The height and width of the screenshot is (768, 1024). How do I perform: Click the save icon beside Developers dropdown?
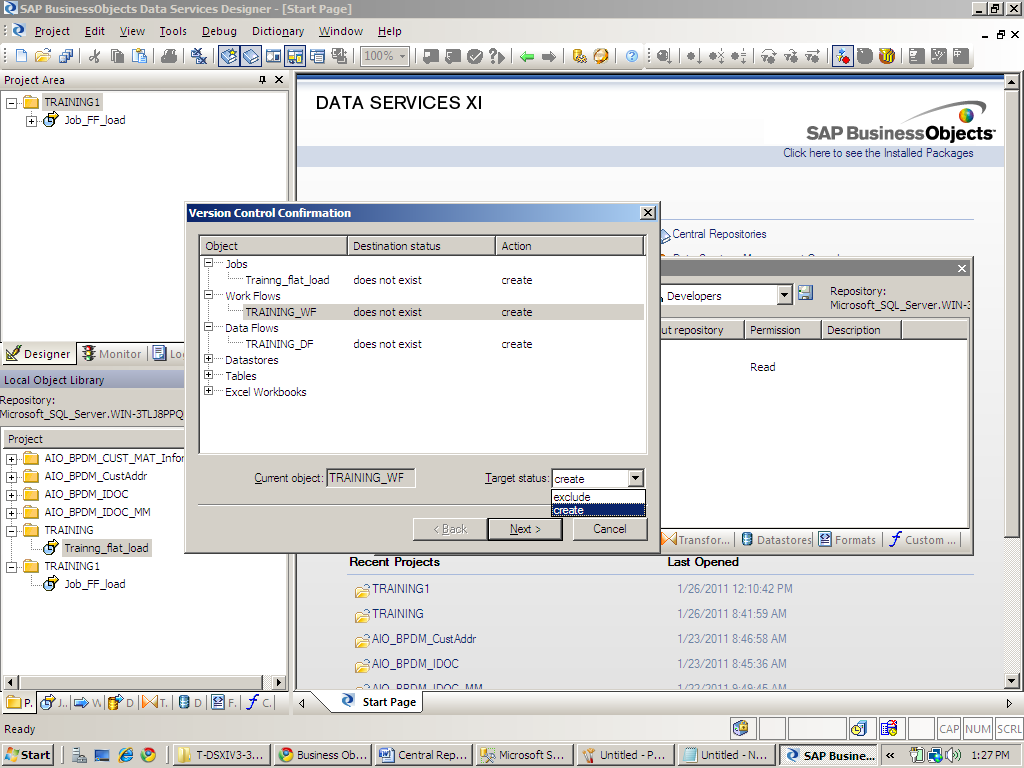click(805, 293)
